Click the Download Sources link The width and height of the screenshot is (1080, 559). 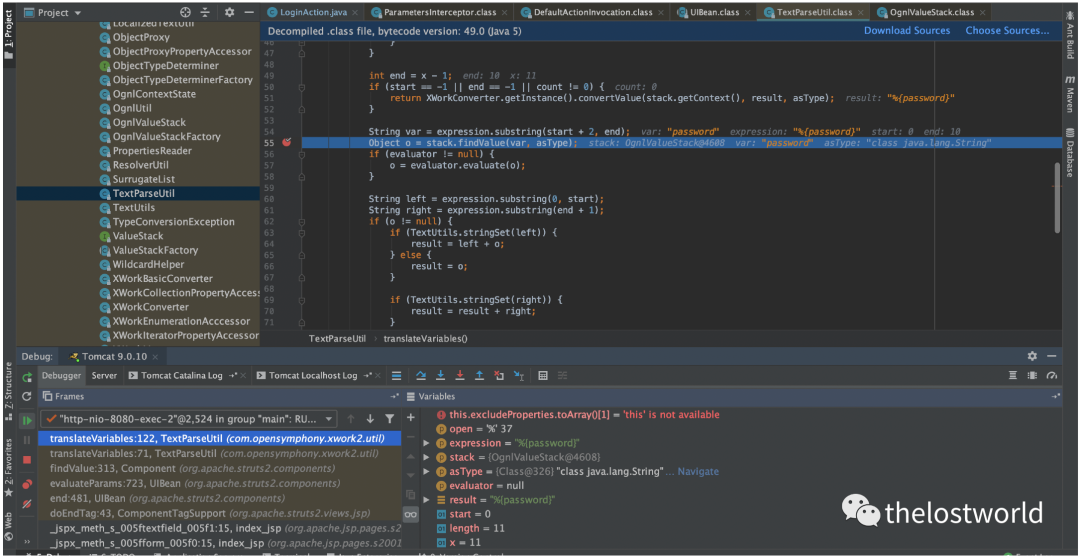click(x=907, y=31)
